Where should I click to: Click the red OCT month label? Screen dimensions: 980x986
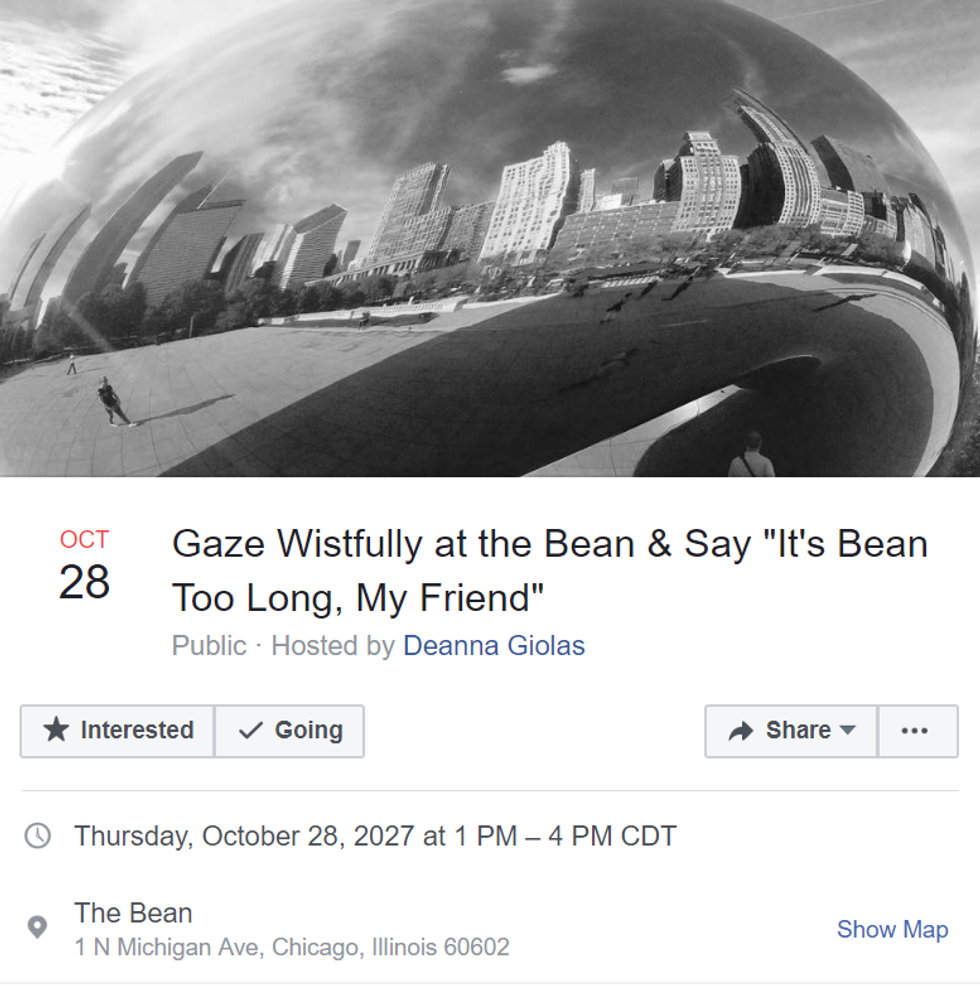pyautogui.click(x=84, y=540)
